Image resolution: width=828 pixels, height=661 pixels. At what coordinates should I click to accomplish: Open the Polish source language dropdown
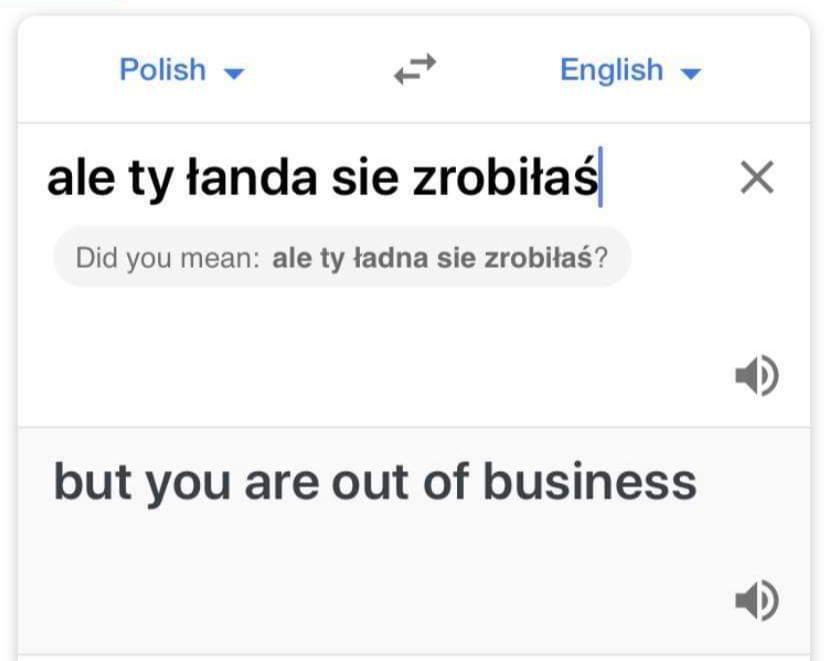182,70
